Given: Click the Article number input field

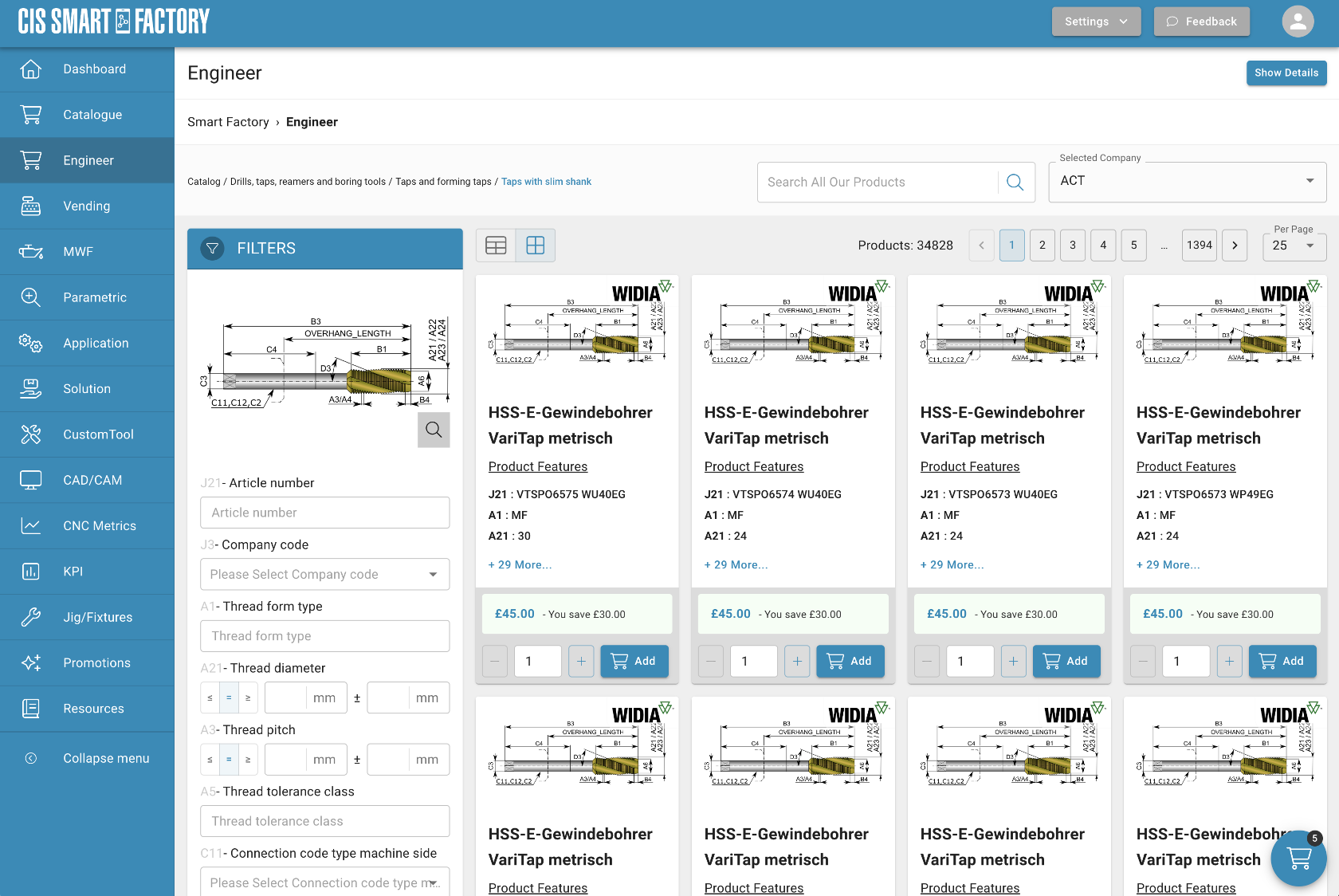Looking at the screenshot, I should point(324,513).
